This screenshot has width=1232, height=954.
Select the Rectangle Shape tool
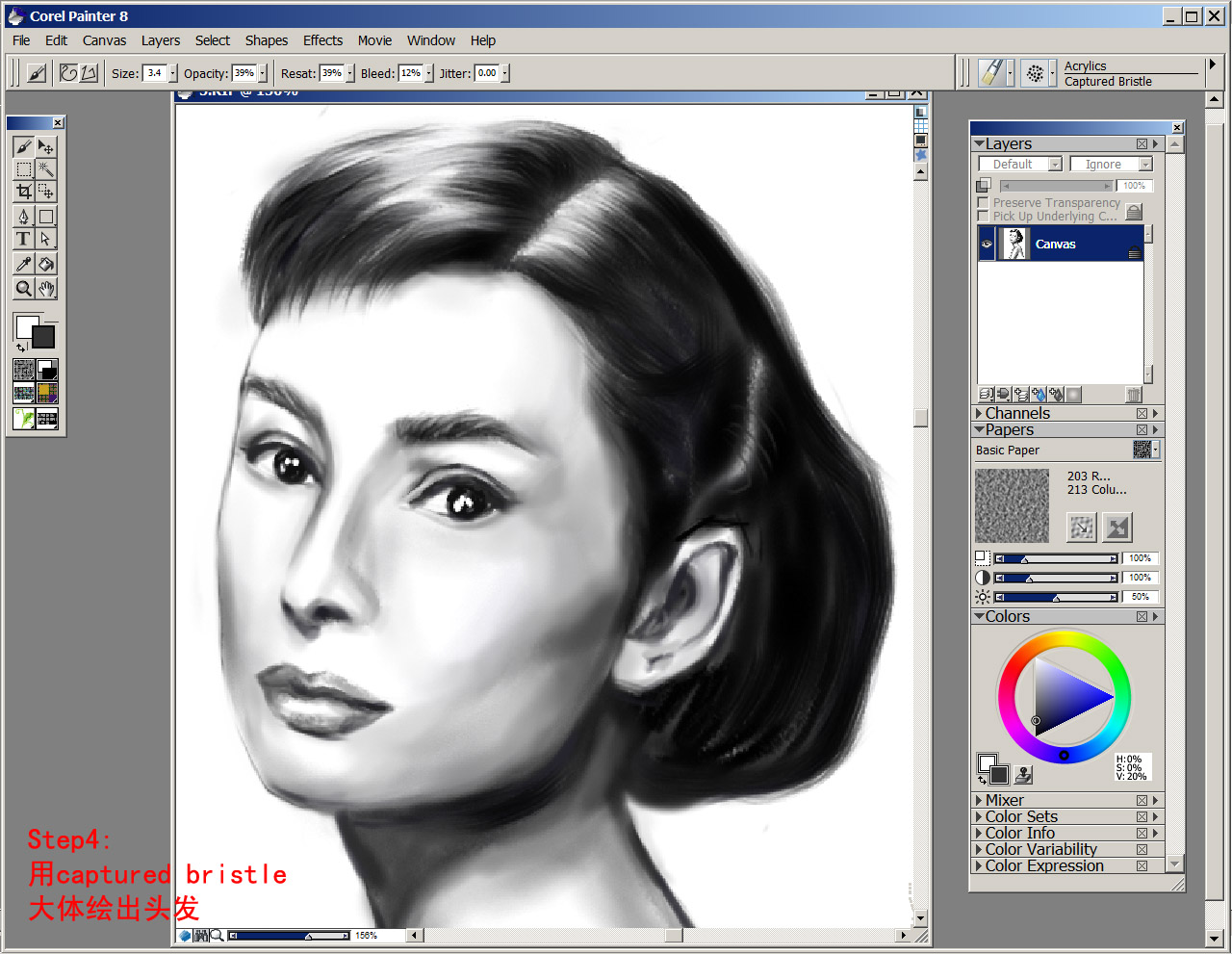(x=46, y=216)
